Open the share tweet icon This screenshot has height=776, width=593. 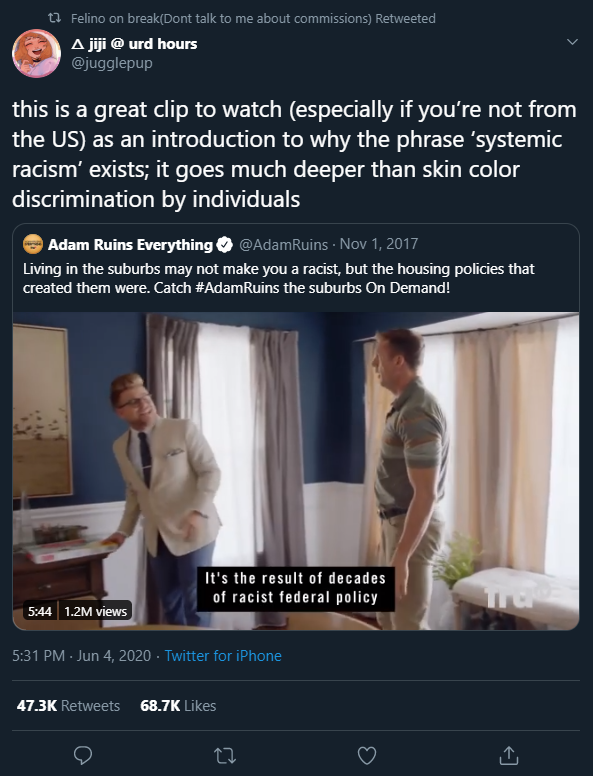click(x=508, y=755)
